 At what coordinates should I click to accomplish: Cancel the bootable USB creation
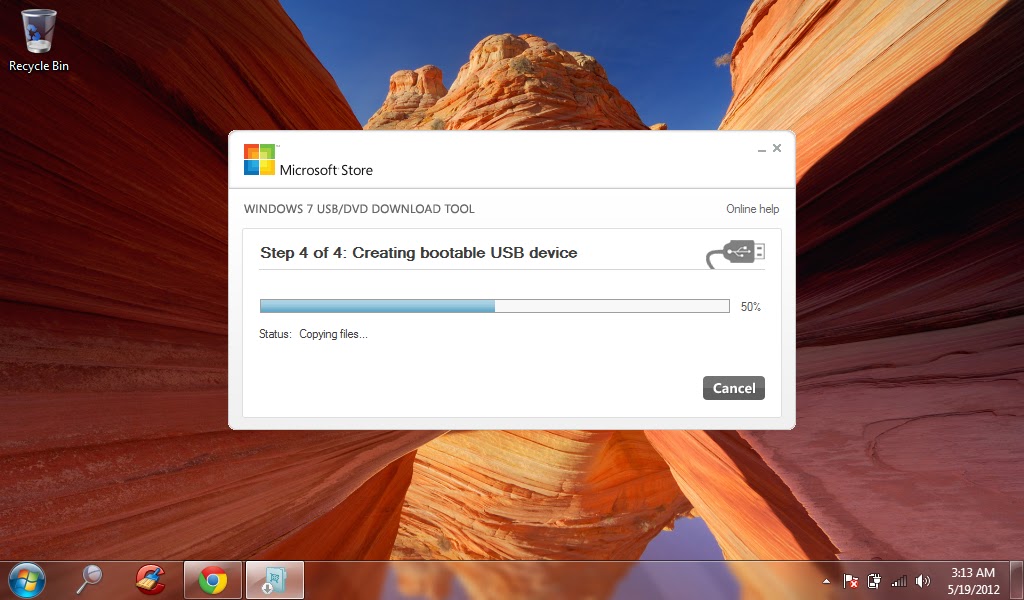(x=733, y=388)
